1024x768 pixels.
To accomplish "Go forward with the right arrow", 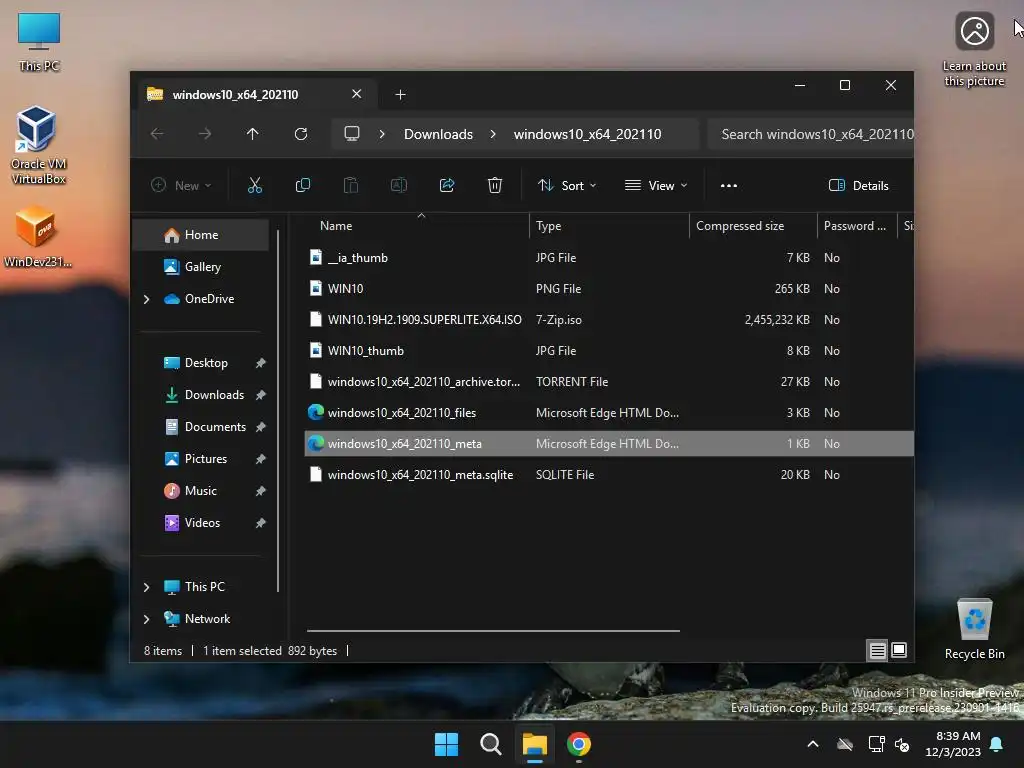I will (205, 134).
